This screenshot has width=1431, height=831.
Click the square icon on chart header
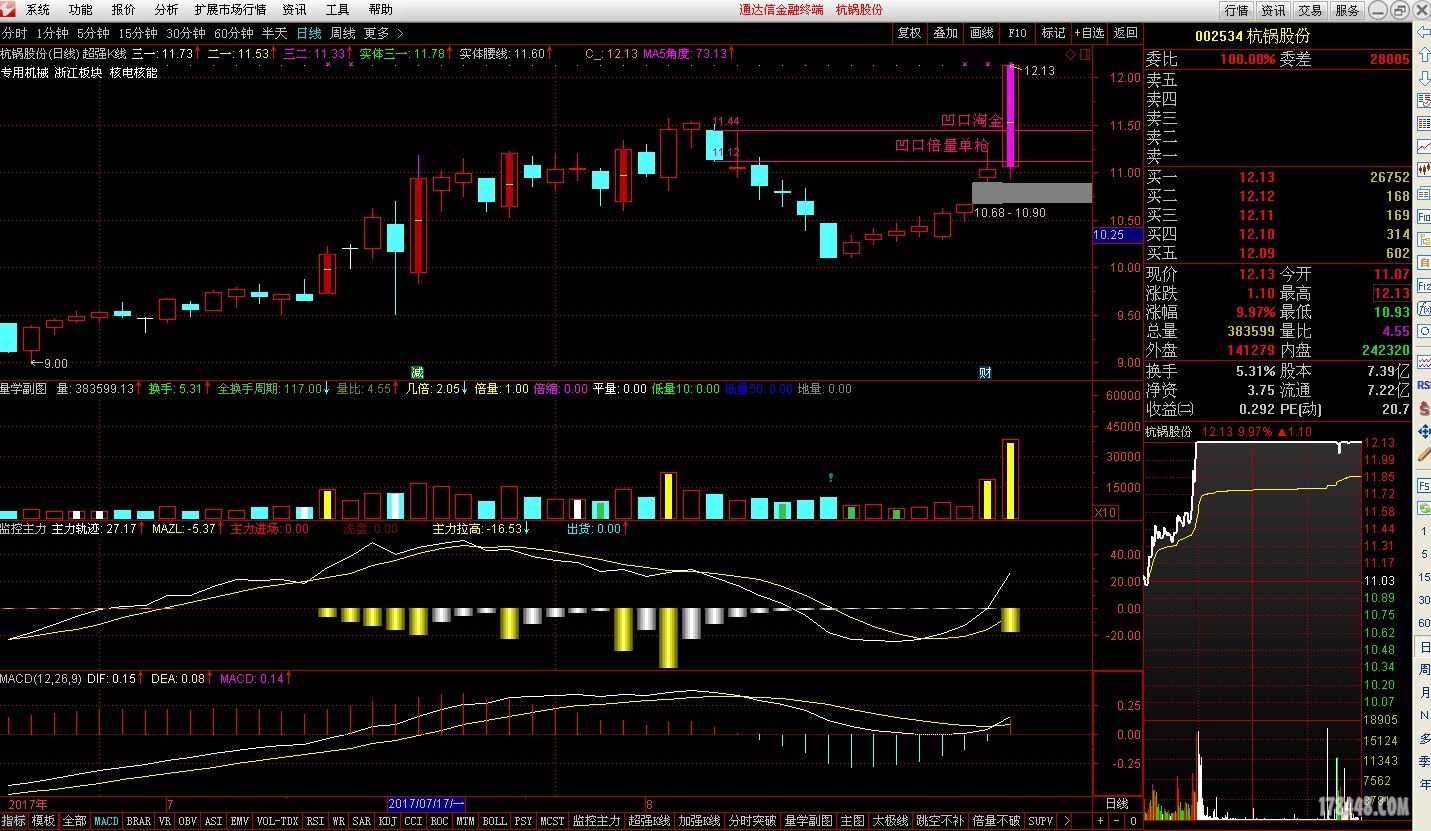(x=1084, y=53)
